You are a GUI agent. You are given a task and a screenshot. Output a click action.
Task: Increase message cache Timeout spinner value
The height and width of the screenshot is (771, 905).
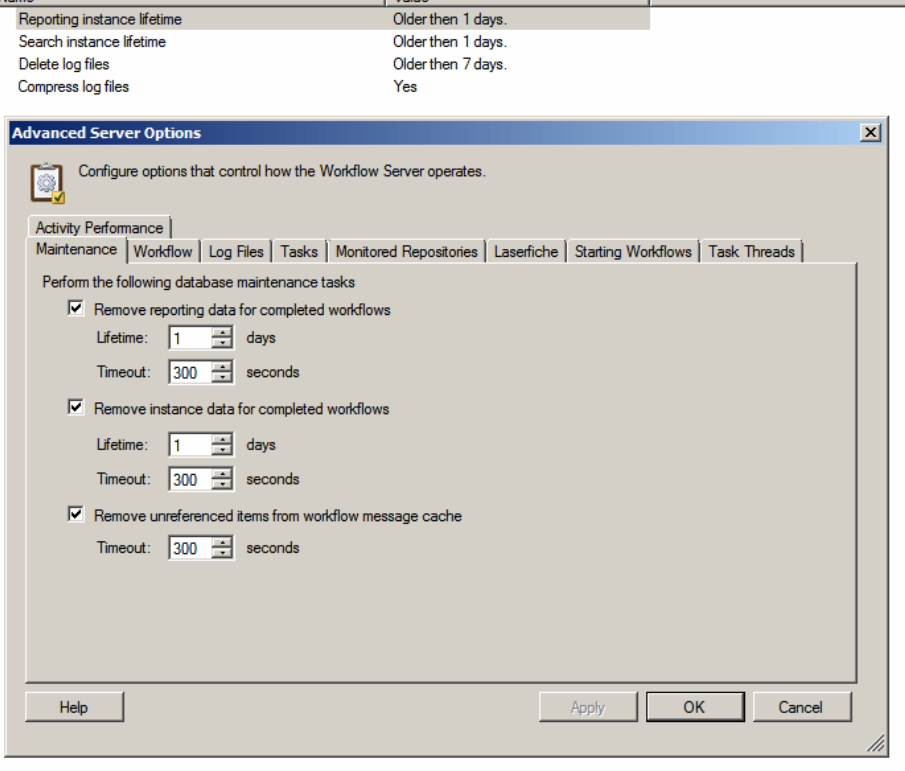click(223, 543)
